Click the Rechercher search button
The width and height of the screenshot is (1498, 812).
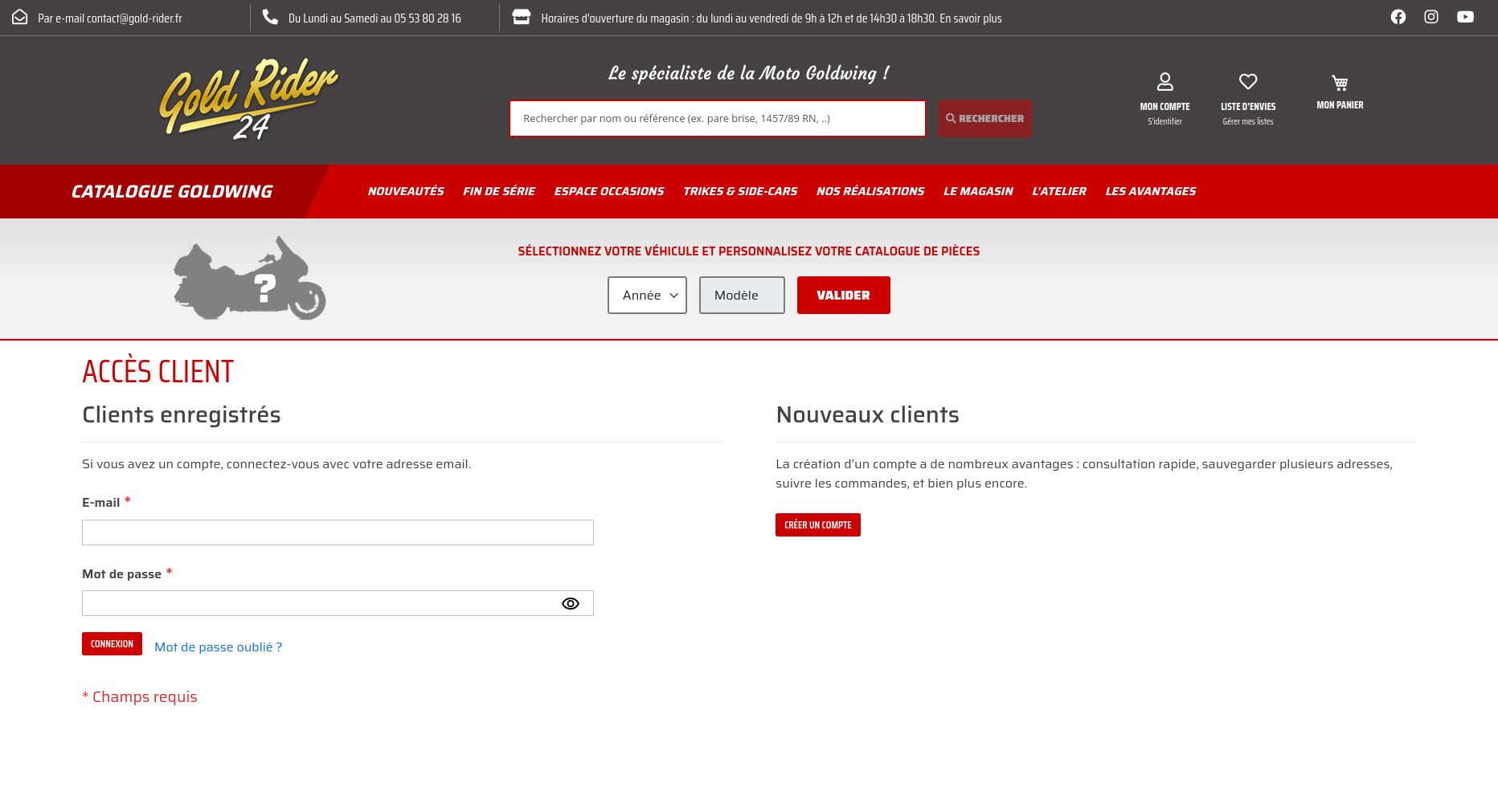pyautogui.click(x=984, y=118)
